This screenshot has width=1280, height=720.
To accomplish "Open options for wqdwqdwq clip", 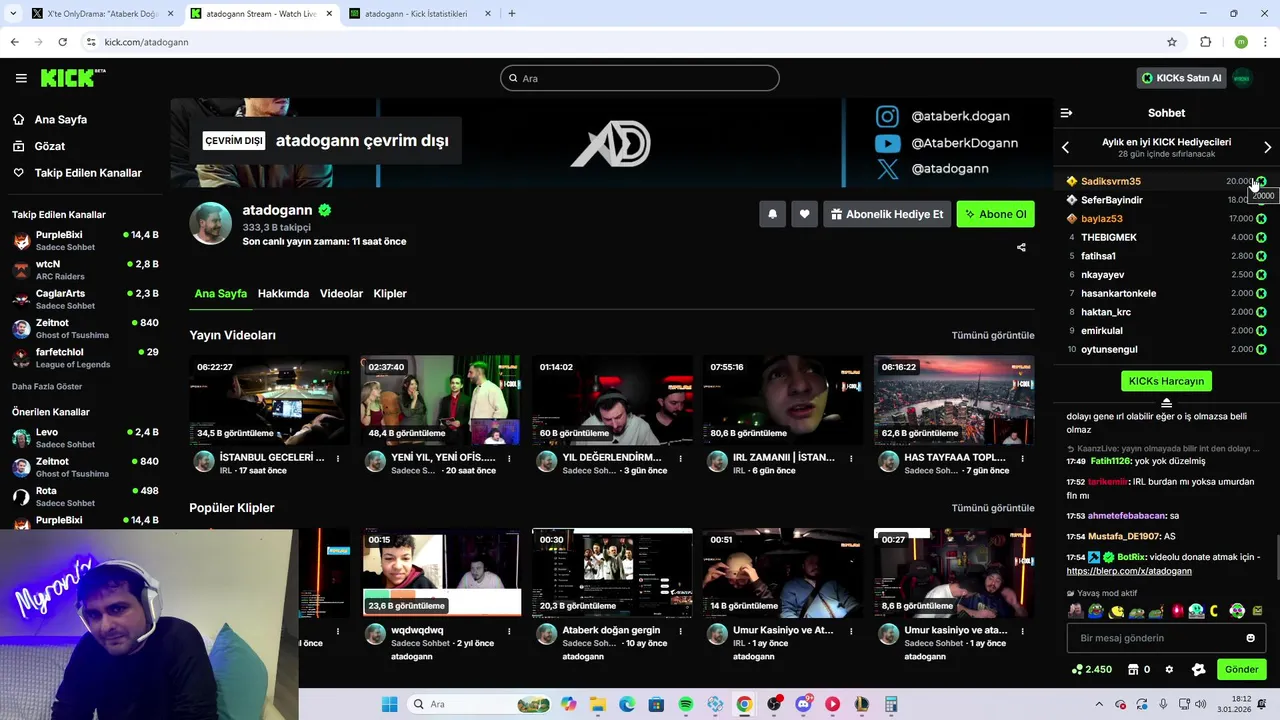I will pos(509,631).
